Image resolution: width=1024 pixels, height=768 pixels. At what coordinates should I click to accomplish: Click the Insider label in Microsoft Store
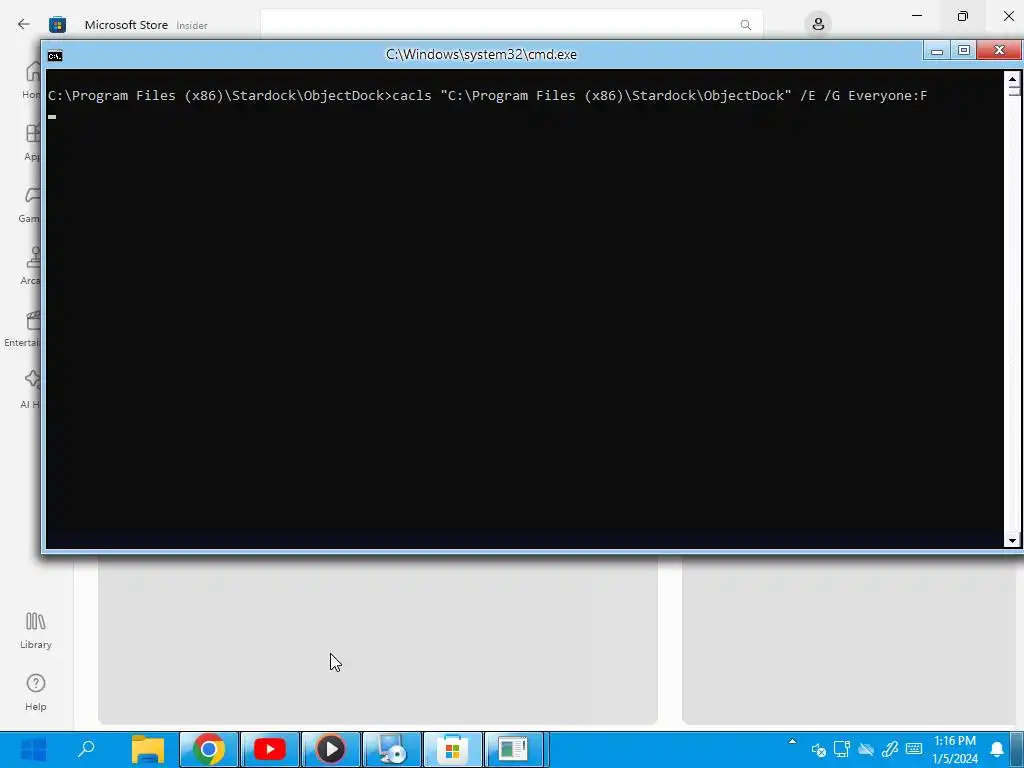pos(192,25)
